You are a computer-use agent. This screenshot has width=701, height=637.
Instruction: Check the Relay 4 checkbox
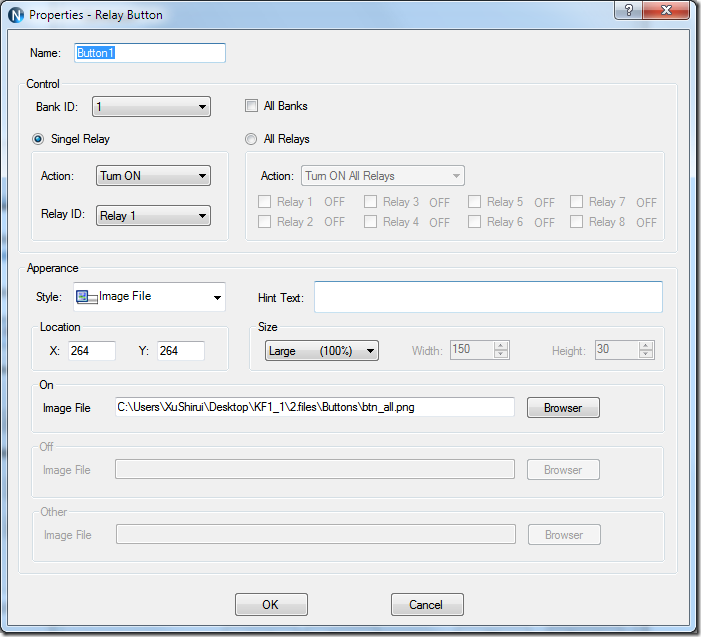point(370,222)
